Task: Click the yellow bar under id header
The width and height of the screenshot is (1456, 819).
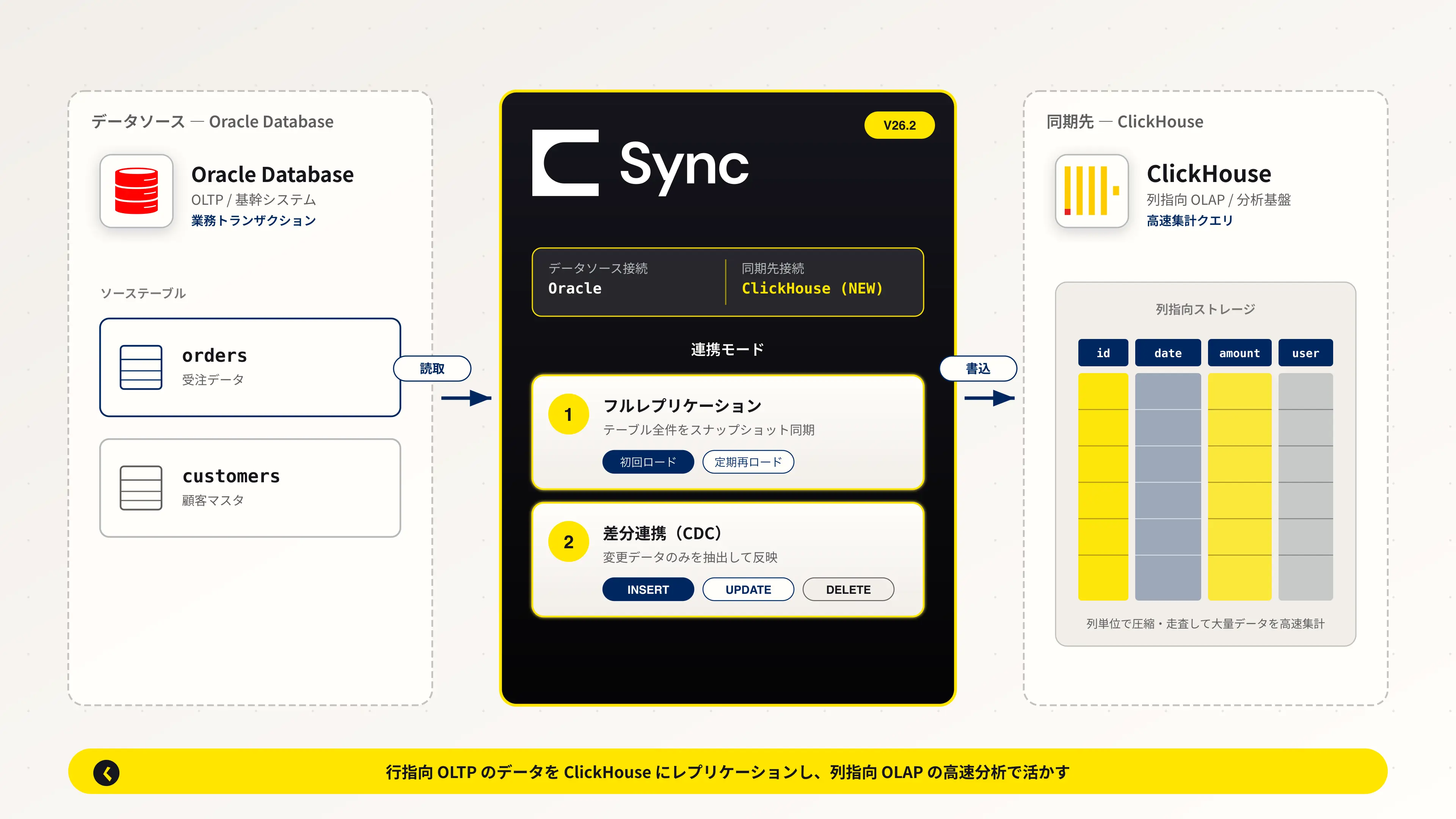Action: click(x=1103, y=486)
